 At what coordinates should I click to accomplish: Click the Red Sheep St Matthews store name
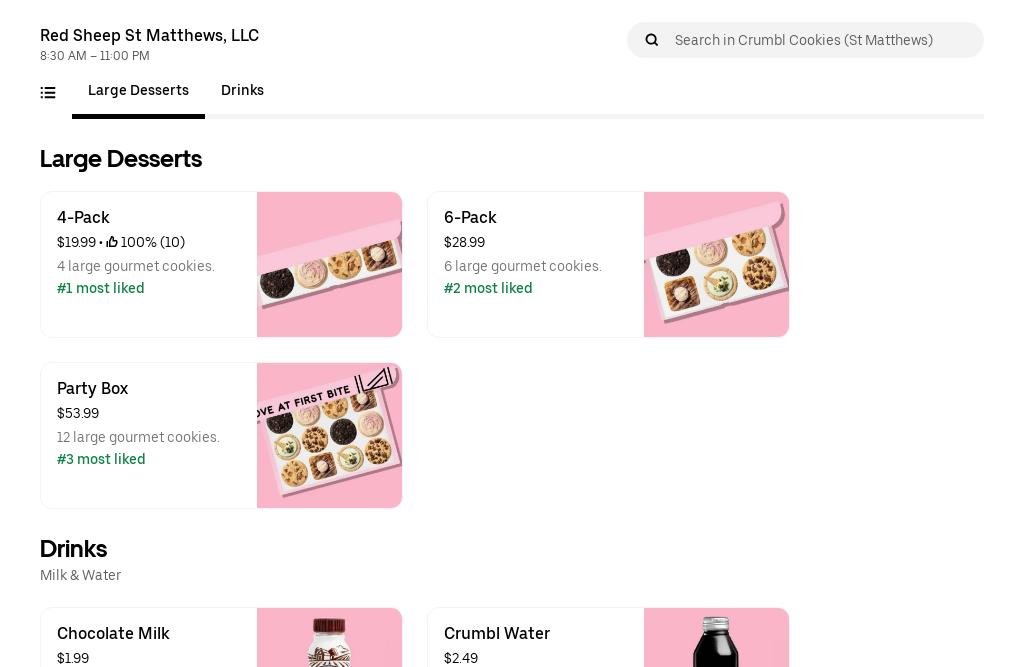pyautogui.click(x=149, y=36)
